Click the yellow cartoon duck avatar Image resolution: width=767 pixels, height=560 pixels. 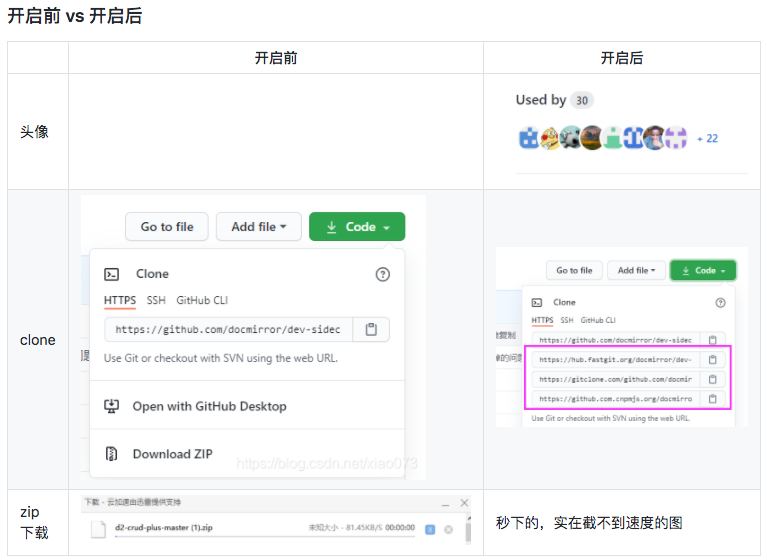(550, 138)
